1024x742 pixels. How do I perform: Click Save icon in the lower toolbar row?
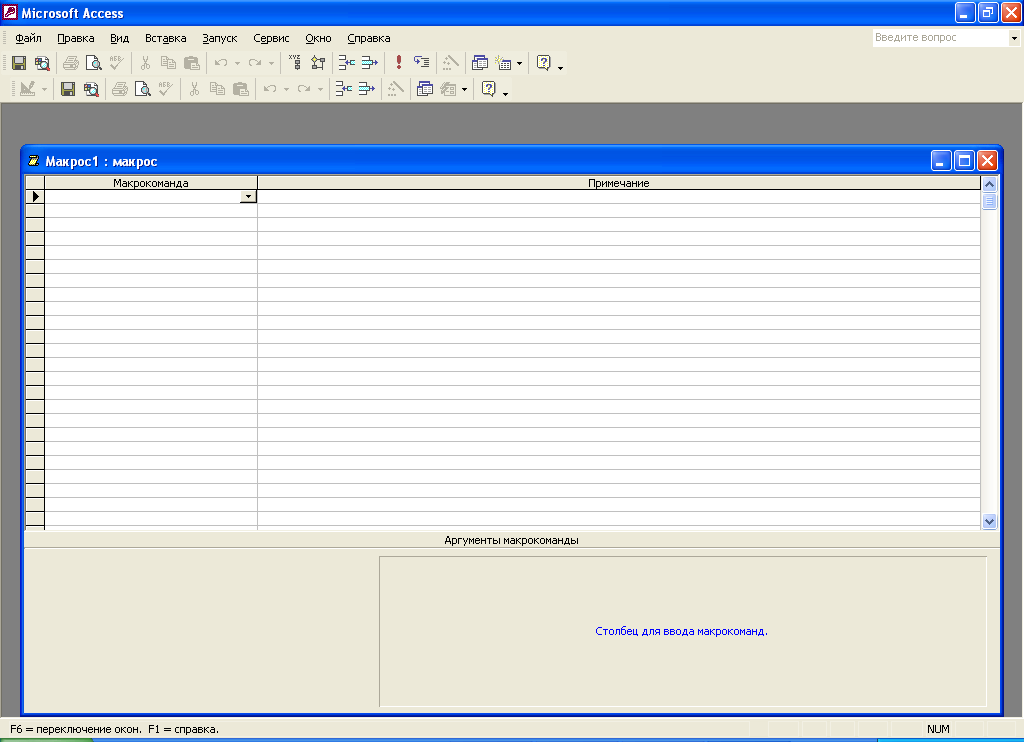[x=68, y=89]
